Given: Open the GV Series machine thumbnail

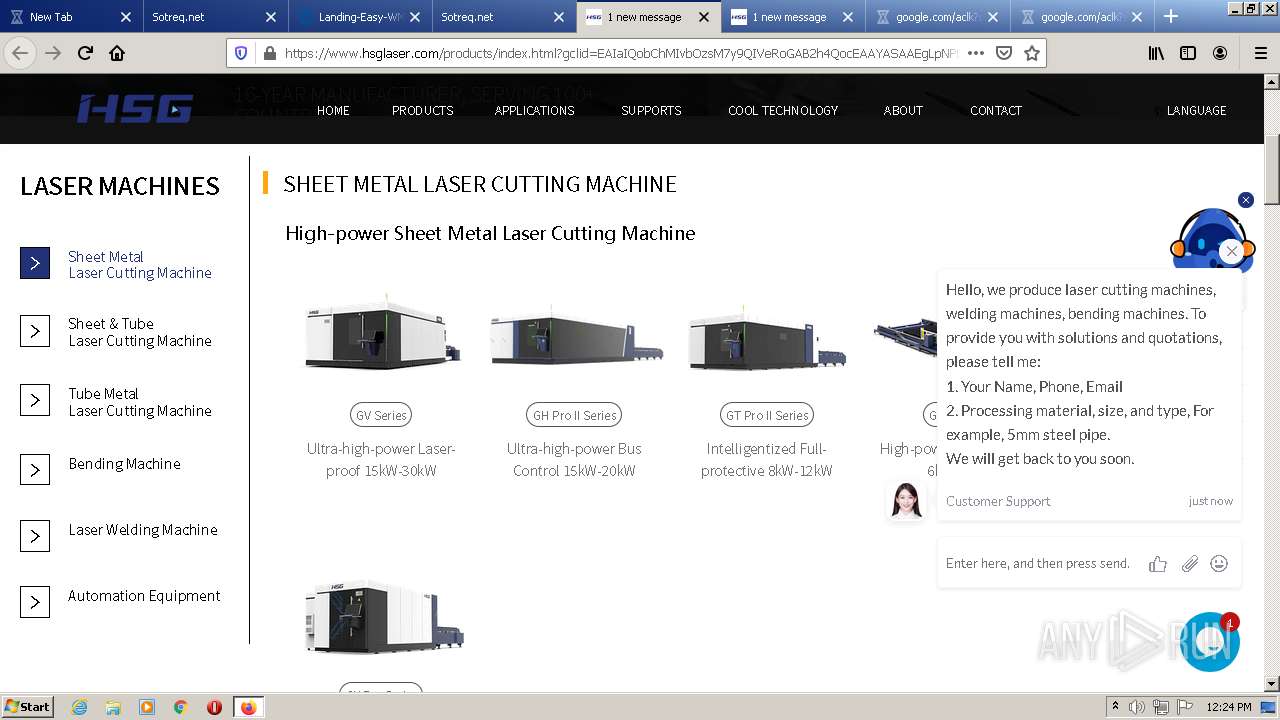Looking at the screenshot, I should pos(383,335).
